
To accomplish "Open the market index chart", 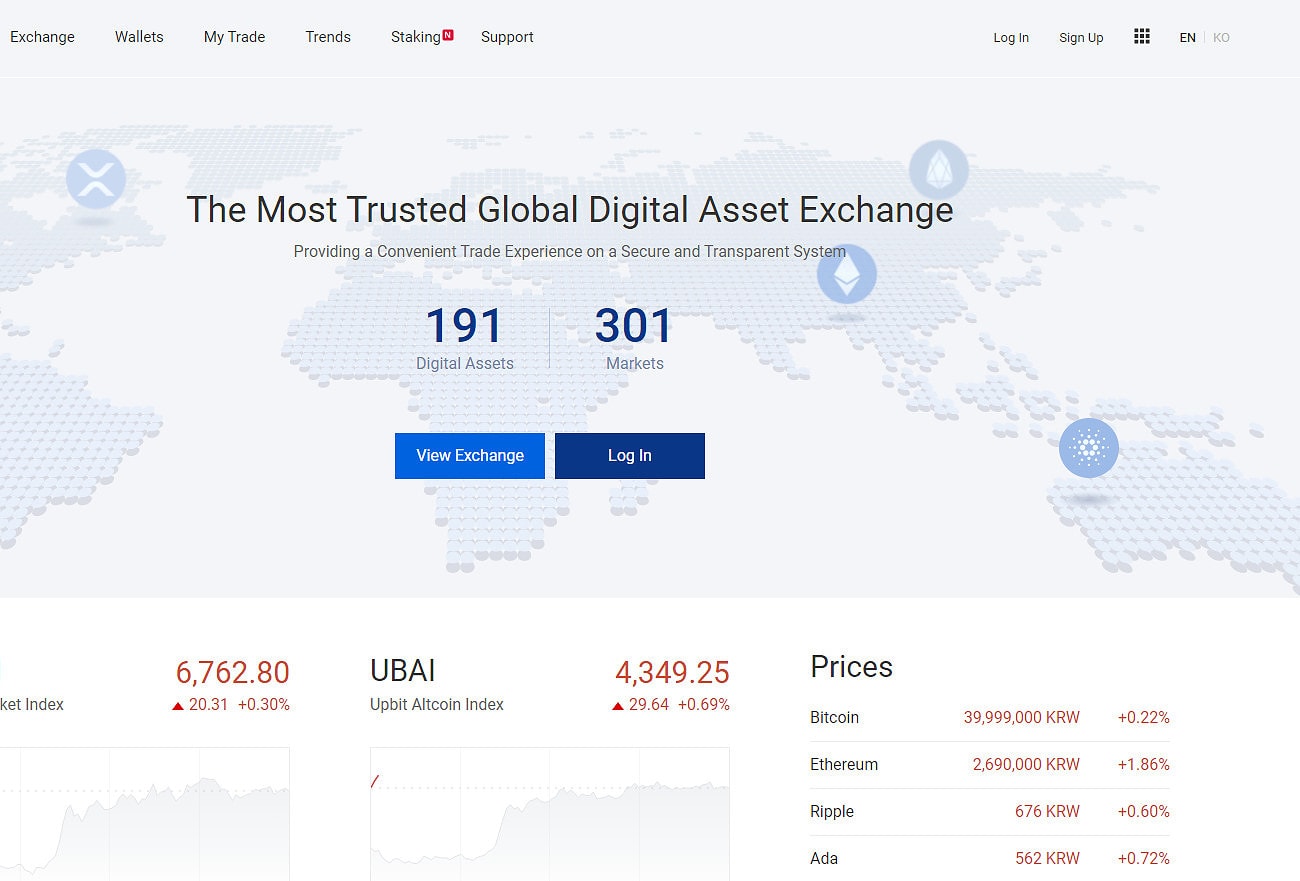I will point(145,814).
